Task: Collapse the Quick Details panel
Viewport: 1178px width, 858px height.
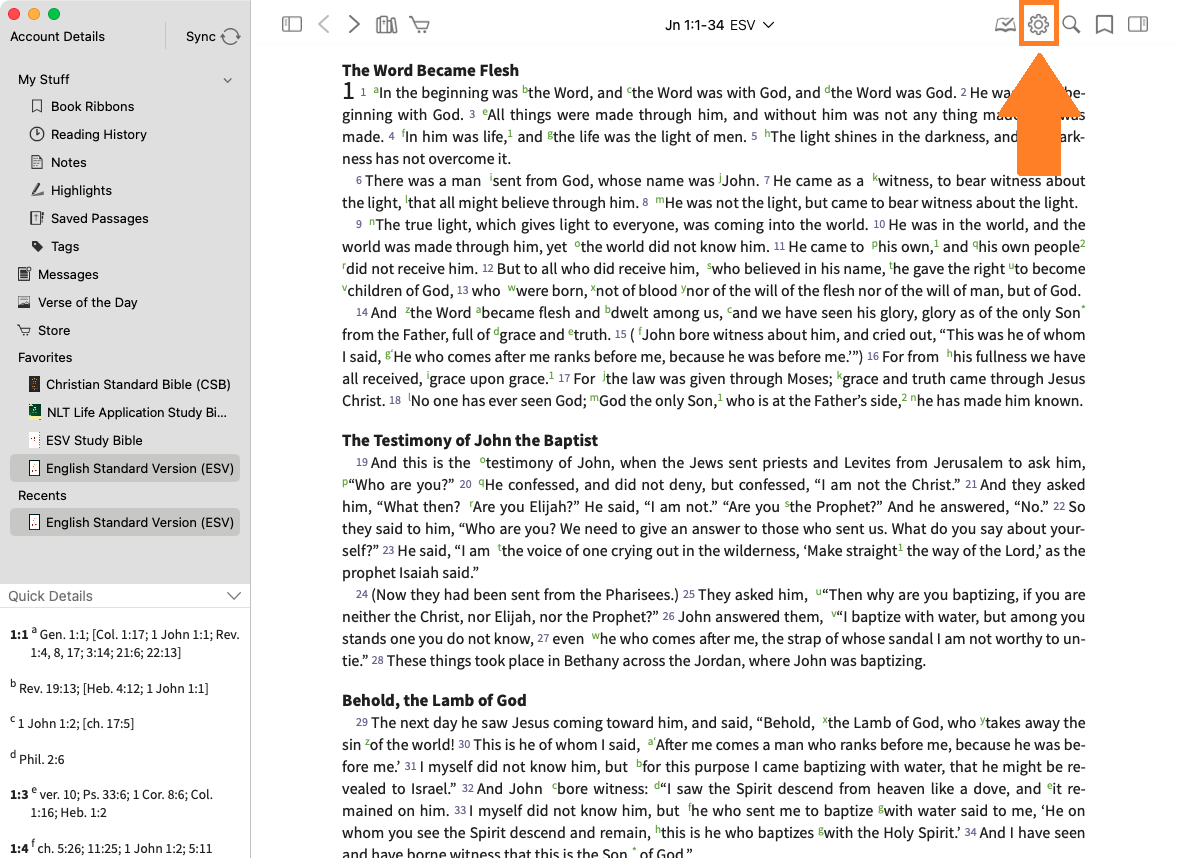Action: [234, 596]
